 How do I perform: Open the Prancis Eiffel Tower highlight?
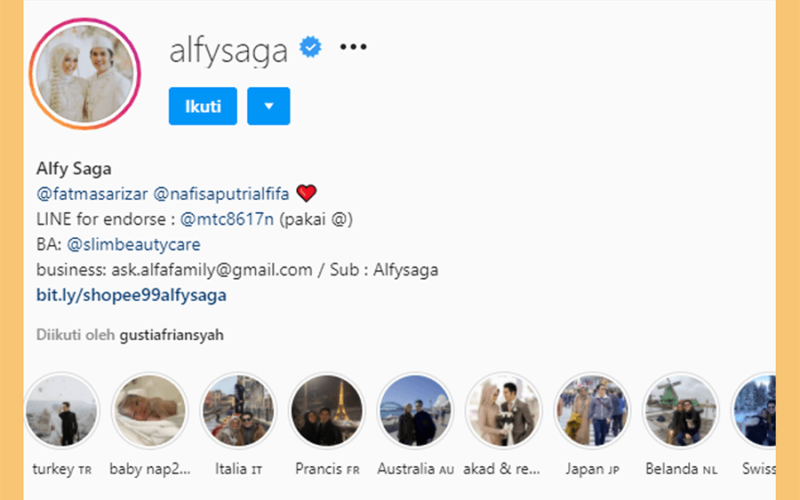point(327,410)
